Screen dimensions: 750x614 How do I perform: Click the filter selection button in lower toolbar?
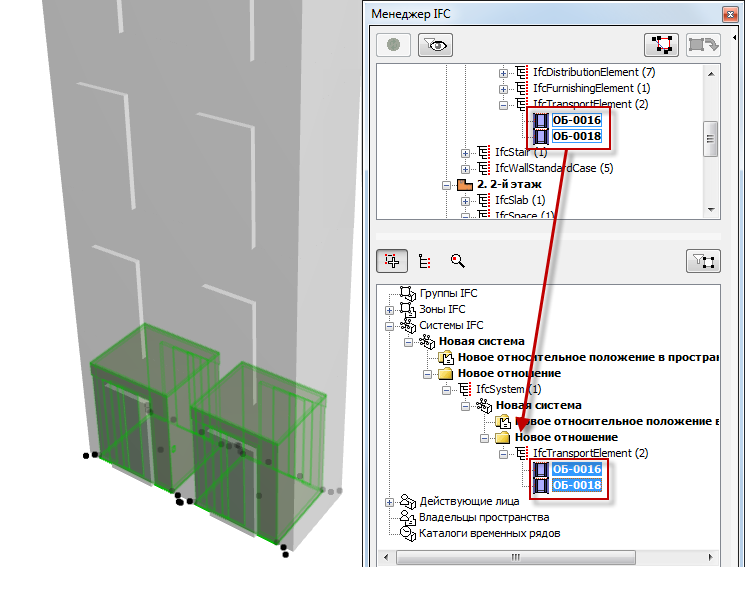703,261
